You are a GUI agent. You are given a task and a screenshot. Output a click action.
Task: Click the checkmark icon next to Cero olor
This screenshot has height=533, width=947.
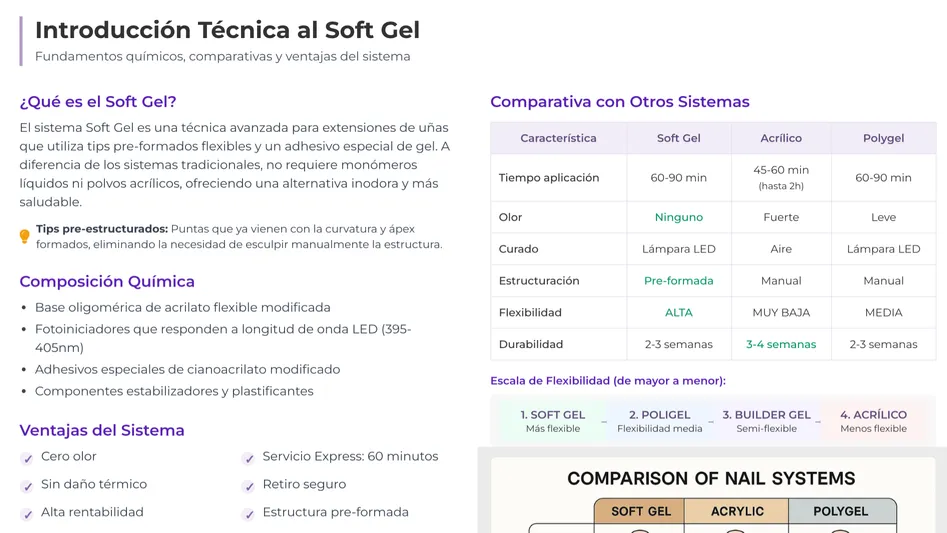click(x=27, y=458)
